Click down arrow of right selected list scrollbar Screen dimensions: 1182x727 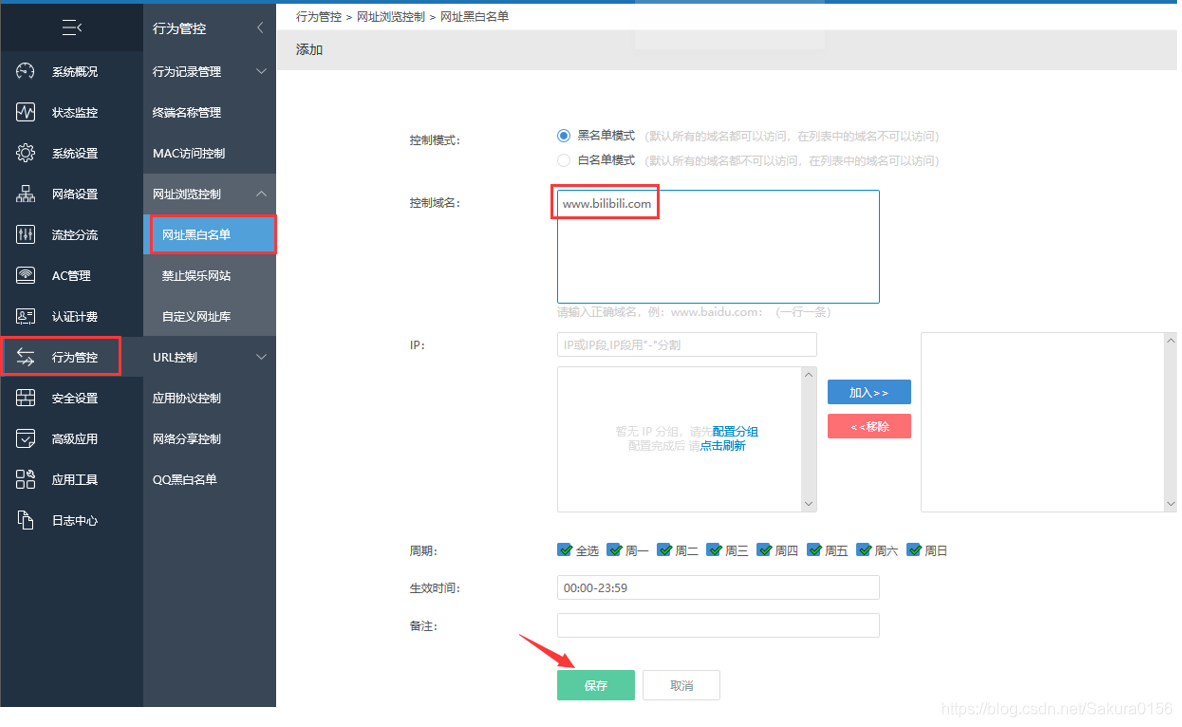coord(1171,504)
